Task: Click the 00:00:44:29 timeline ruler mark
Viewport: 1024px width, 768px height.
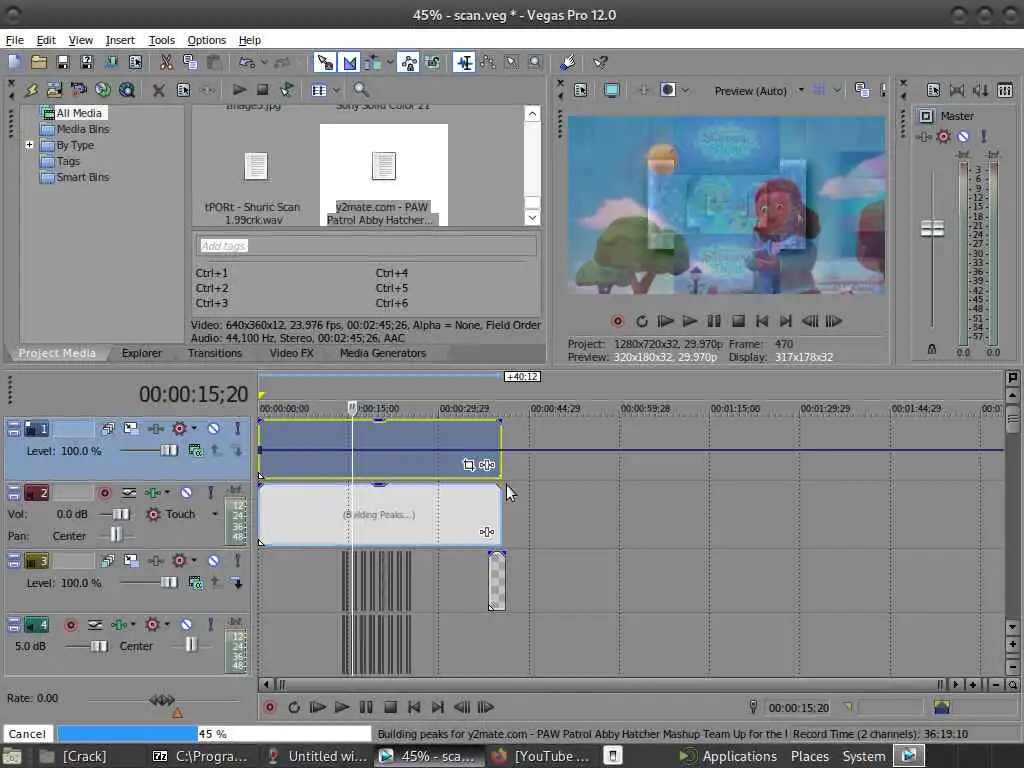Action: [555, 408]
